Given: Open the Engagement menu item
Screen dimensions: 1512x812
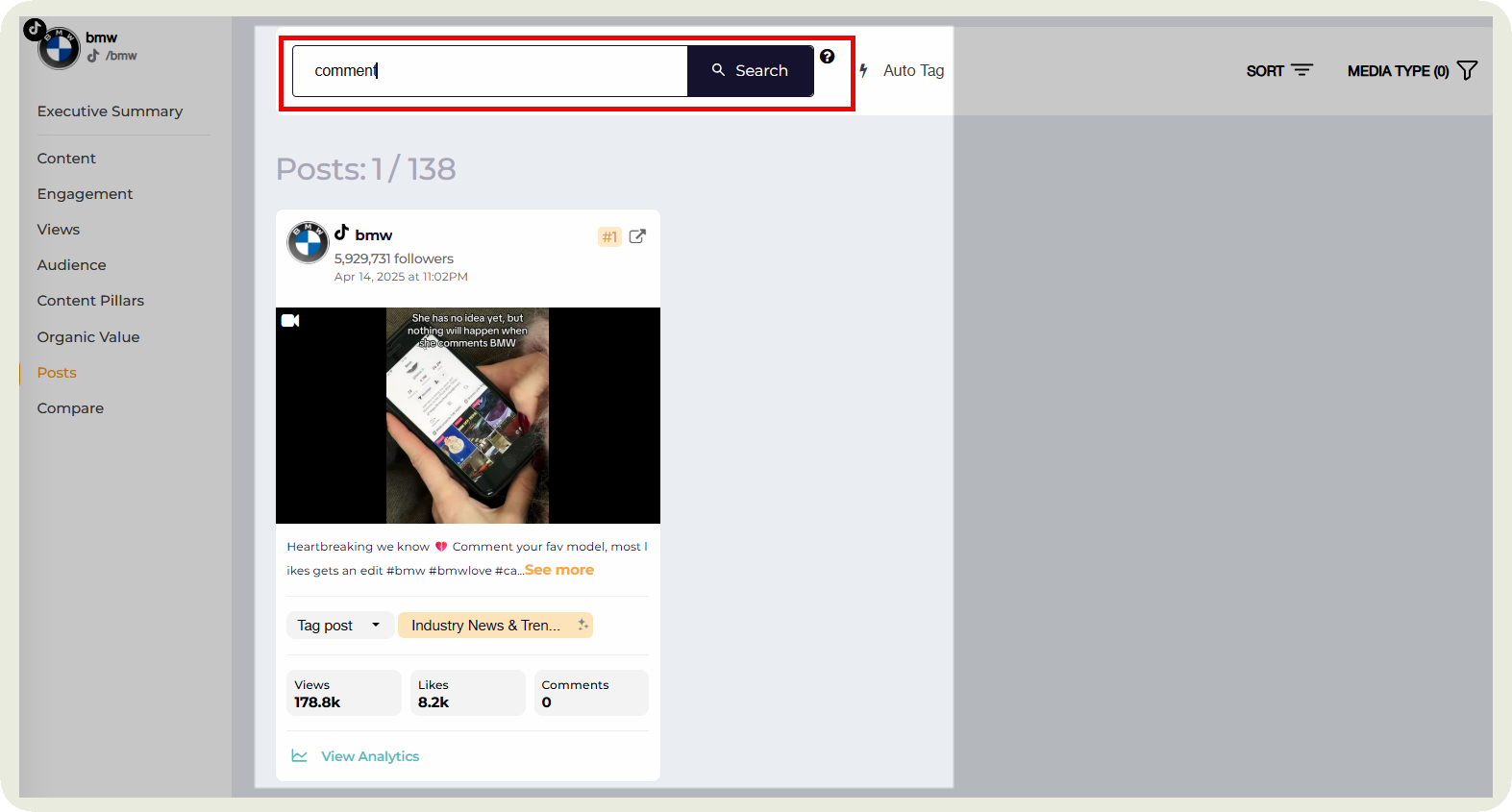Looking at the screenshot, I should click(x=85, y=194).
